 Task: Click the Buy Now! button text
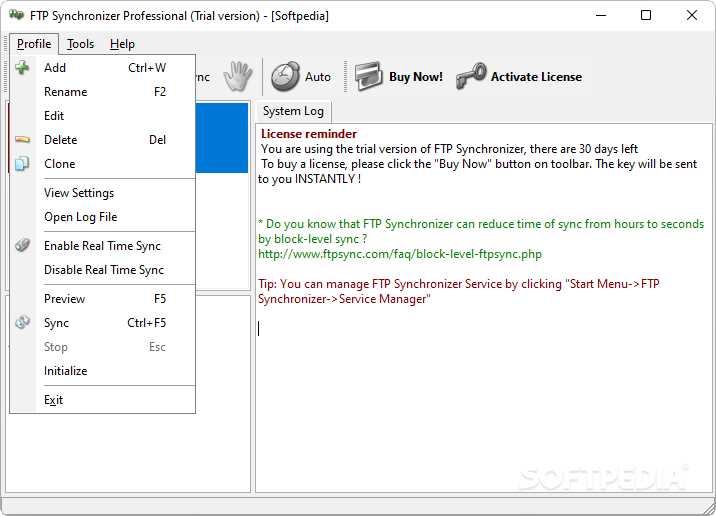pyautogui.click(x=416, y=77)
